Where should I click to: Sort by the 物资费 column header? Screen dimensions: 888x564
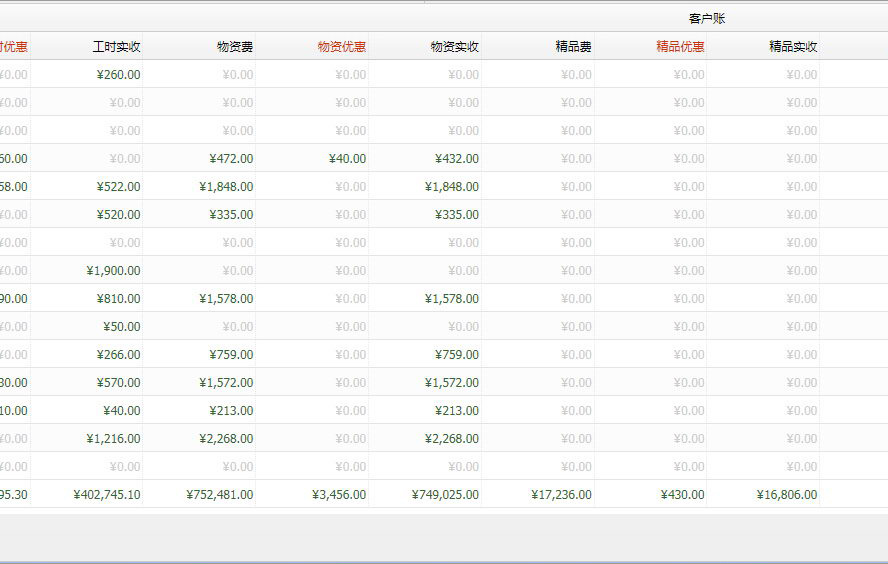pos(234,47)
